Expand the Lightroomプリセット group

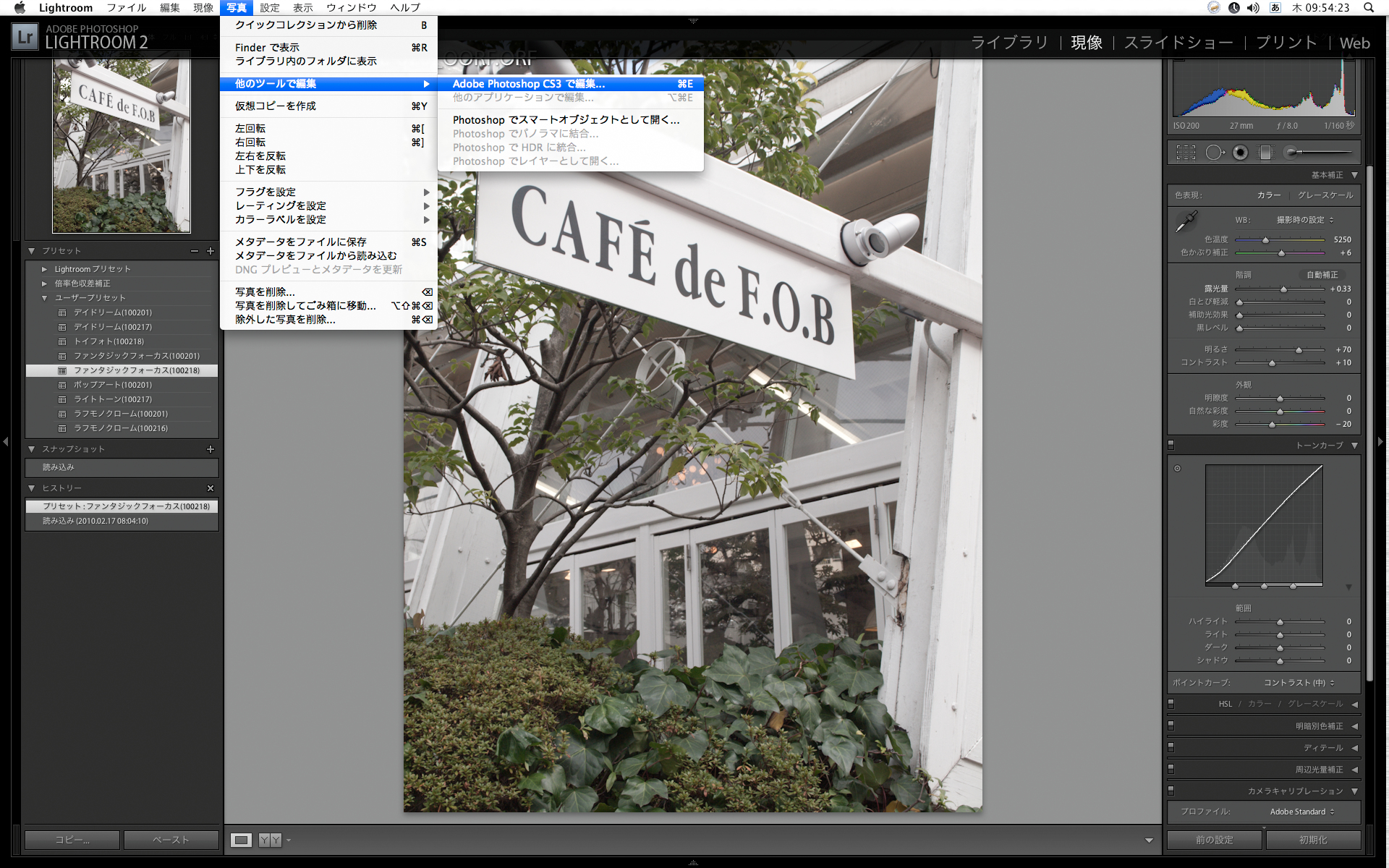pos(45,268)
